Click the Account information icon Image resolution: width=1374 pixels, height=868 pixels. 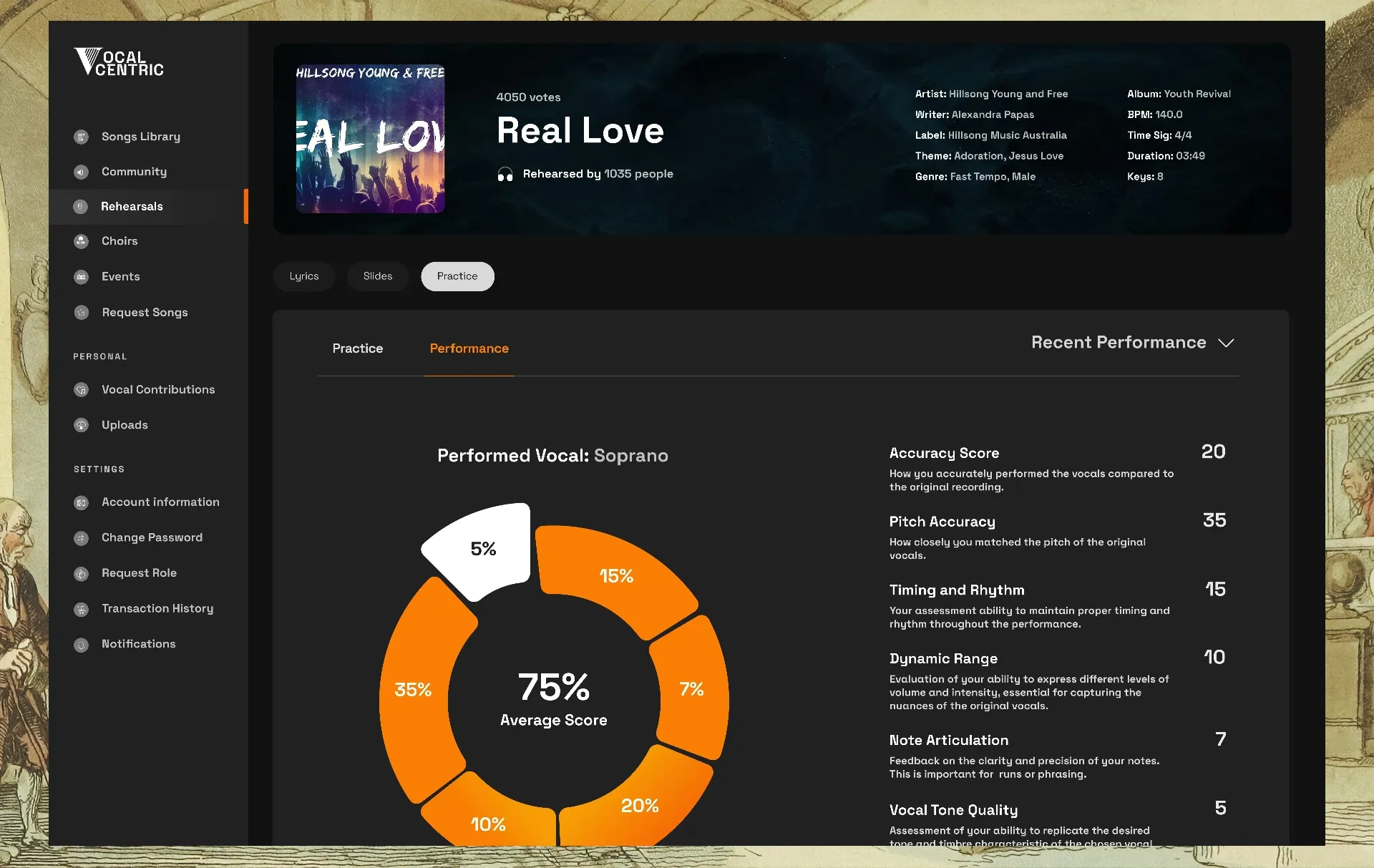[x=82, y=502]
